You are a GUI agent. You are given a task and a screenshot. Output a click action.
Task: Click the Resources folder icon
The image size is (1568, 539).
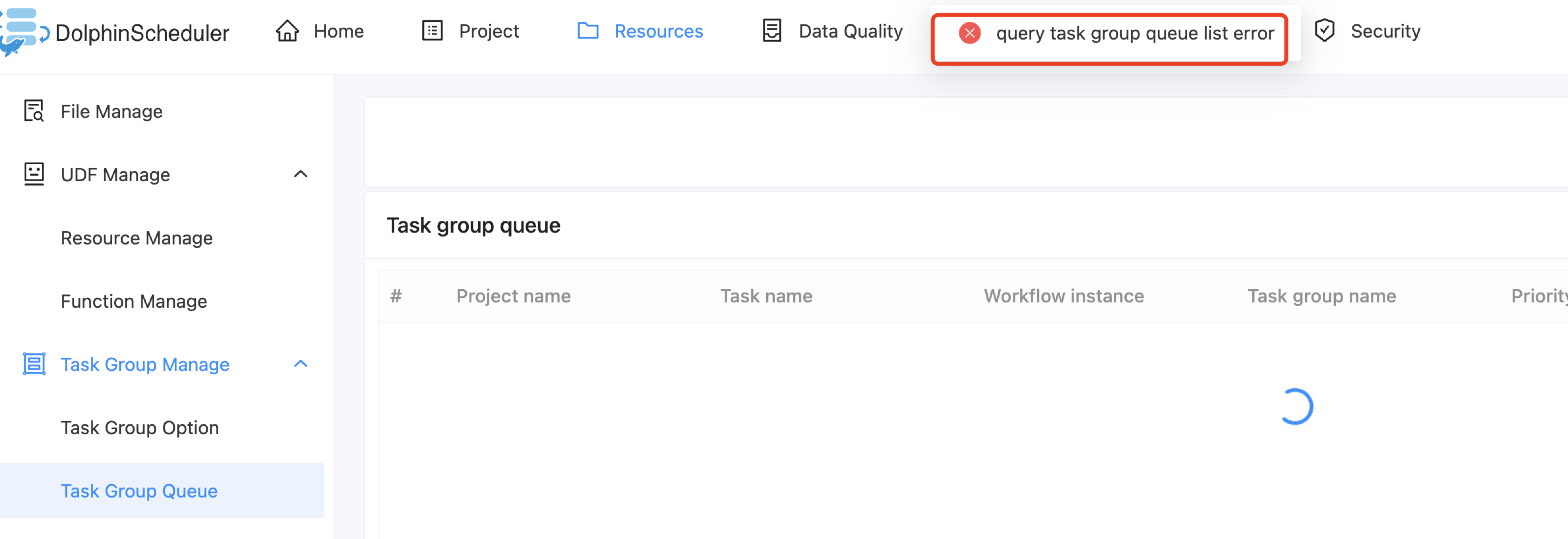[x=588, y=31]
